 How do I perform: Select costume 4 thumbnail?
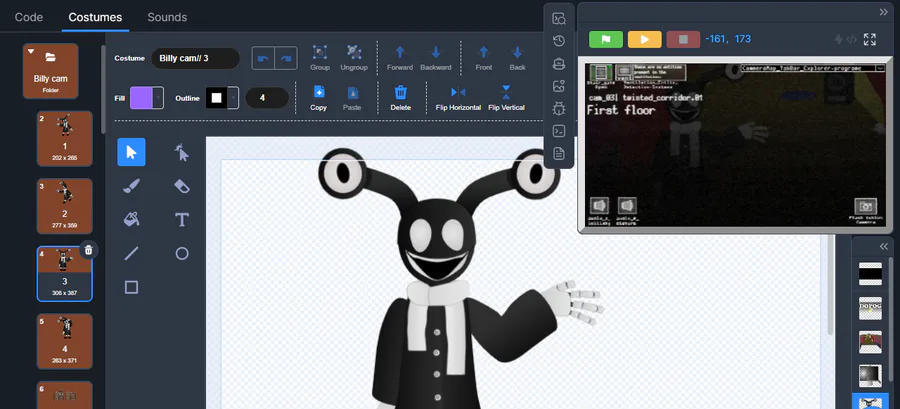(64, 341)
